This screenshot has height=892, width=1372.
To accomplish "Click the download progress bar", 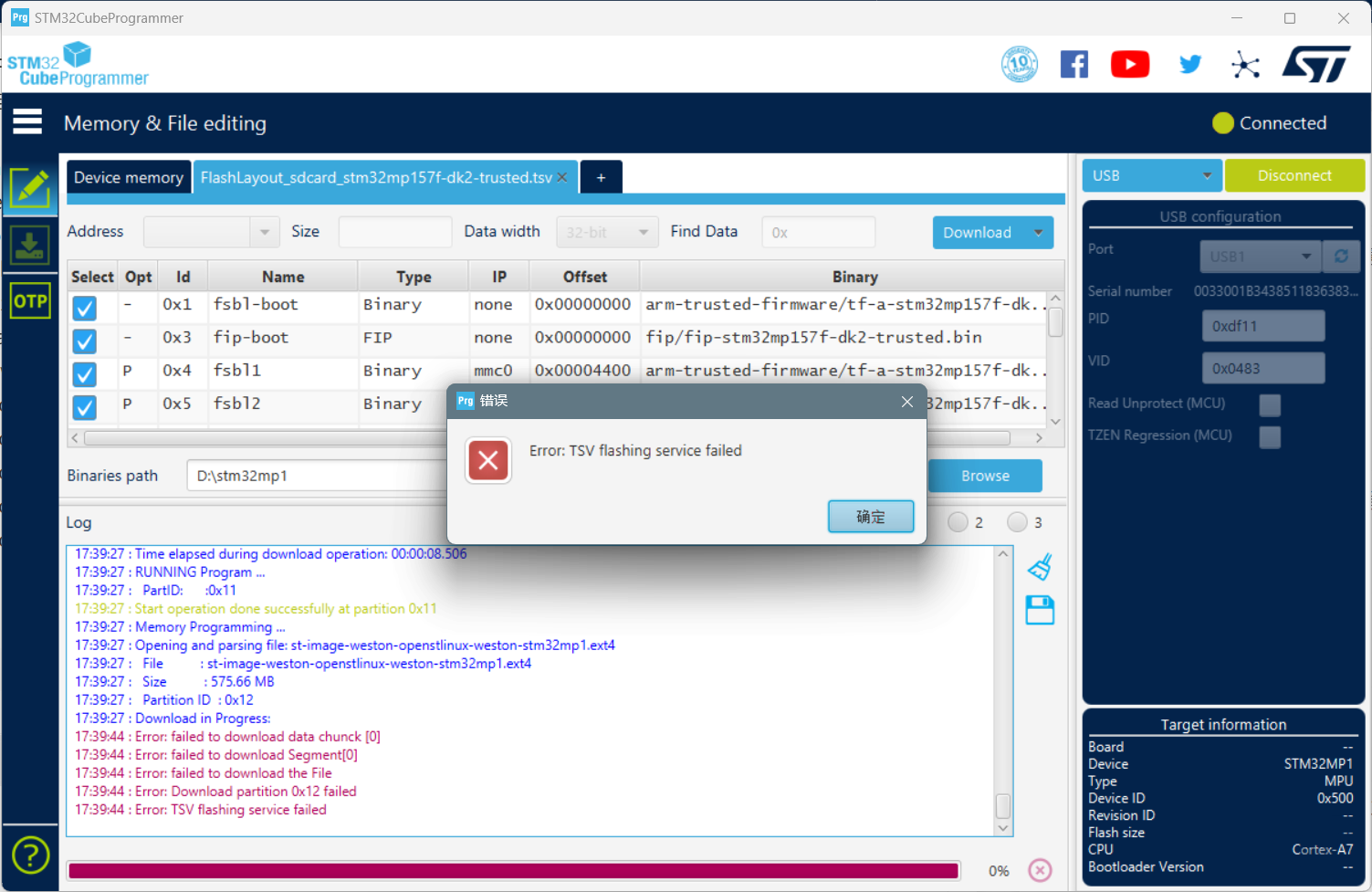I will 514,871.
